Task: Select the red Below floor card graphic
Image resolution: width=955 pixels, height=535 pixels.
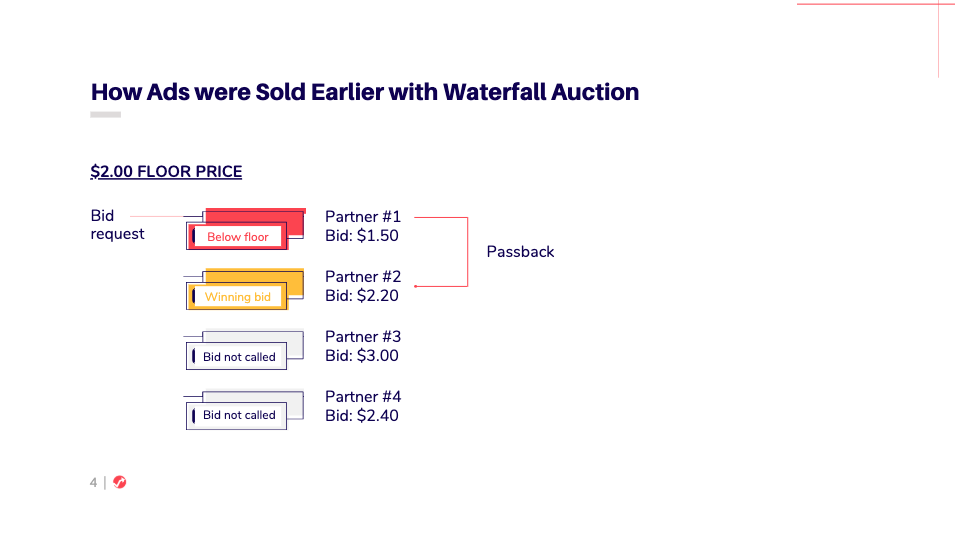Action: tap(245, 229)
